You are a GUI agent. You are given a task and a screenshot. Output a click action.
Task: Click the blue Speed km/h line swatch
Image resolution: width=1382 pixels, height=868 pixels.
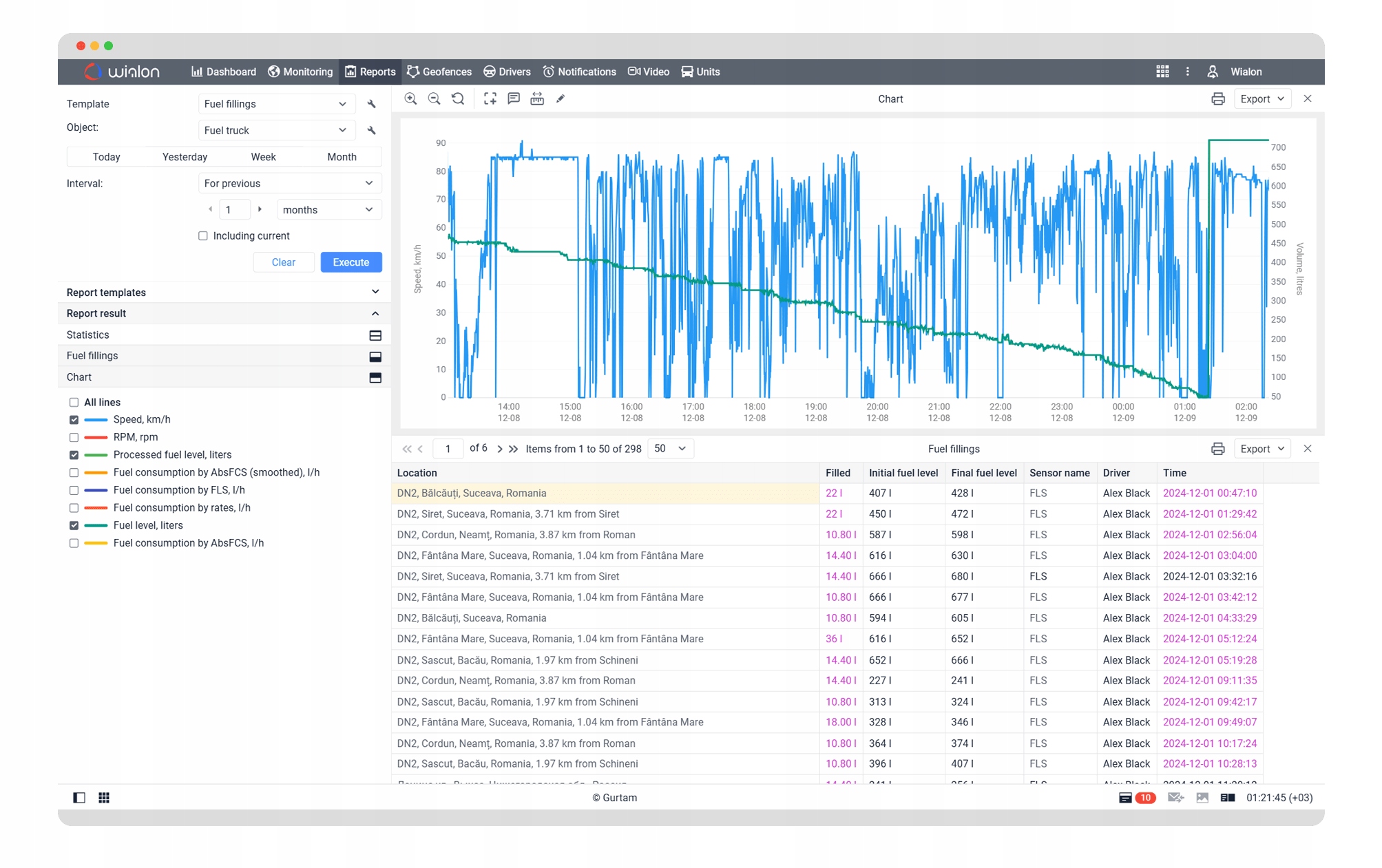96,420
